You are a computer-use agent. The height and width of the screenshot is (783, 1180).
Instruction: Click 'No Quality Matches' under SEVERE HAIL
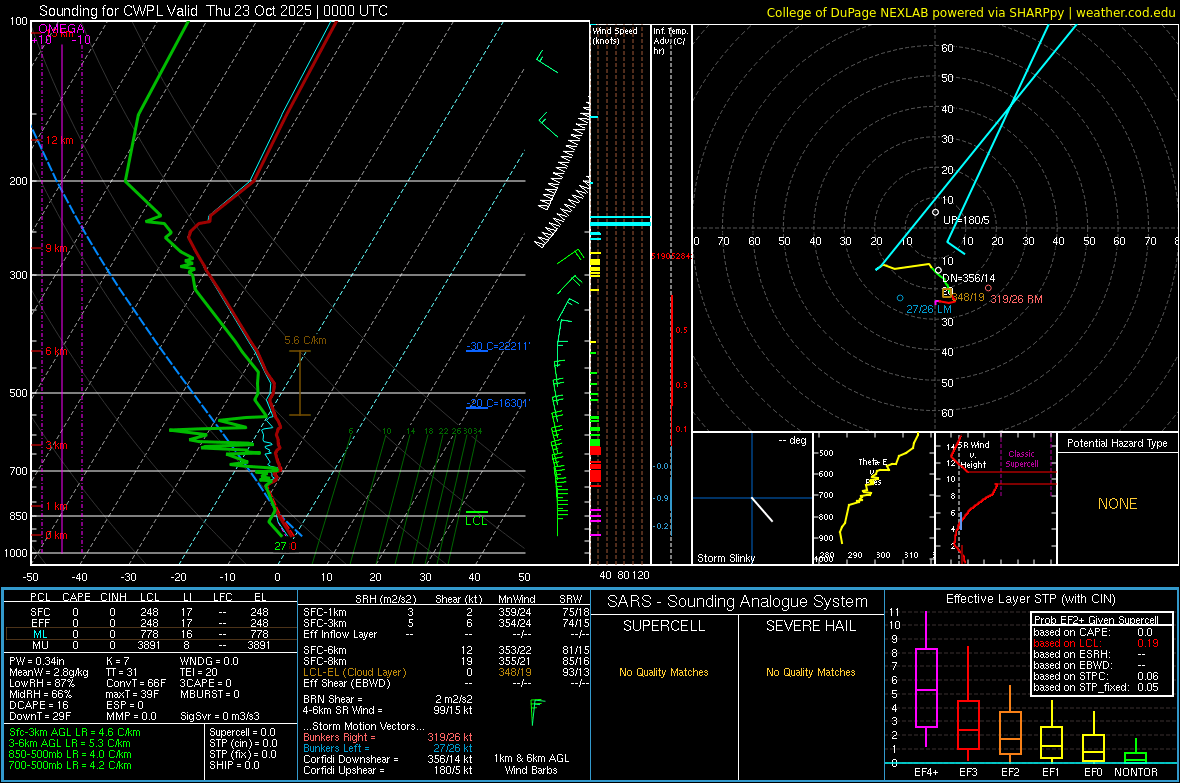tap(810, 672)
